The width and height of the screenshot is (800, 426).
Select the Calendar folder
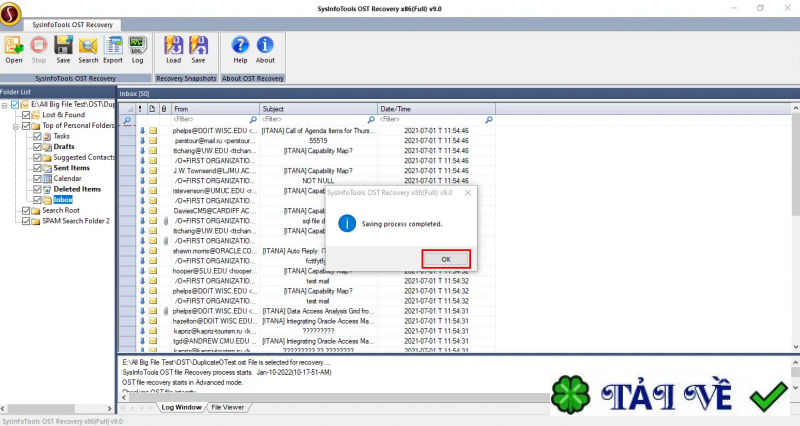click(67, 179)
